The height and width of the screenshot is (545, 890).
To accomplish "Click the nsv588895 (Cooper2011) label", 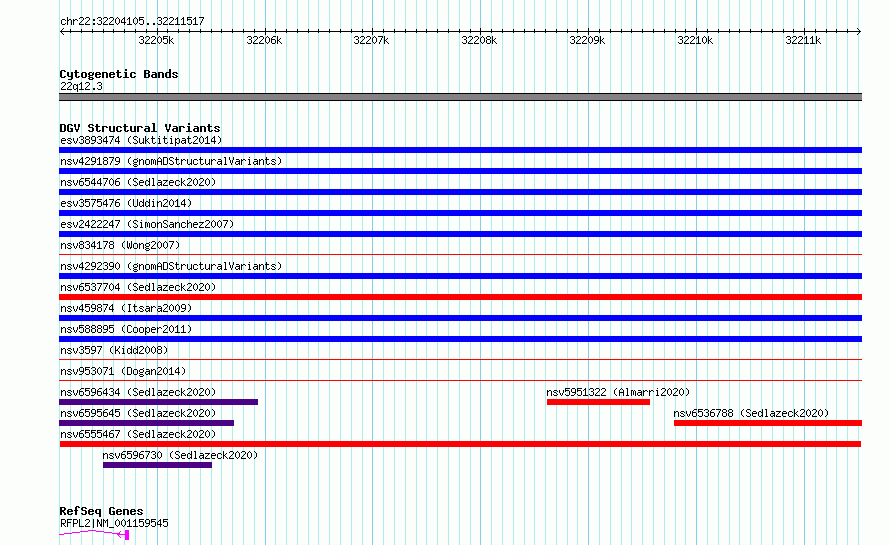I will [126, 329].
